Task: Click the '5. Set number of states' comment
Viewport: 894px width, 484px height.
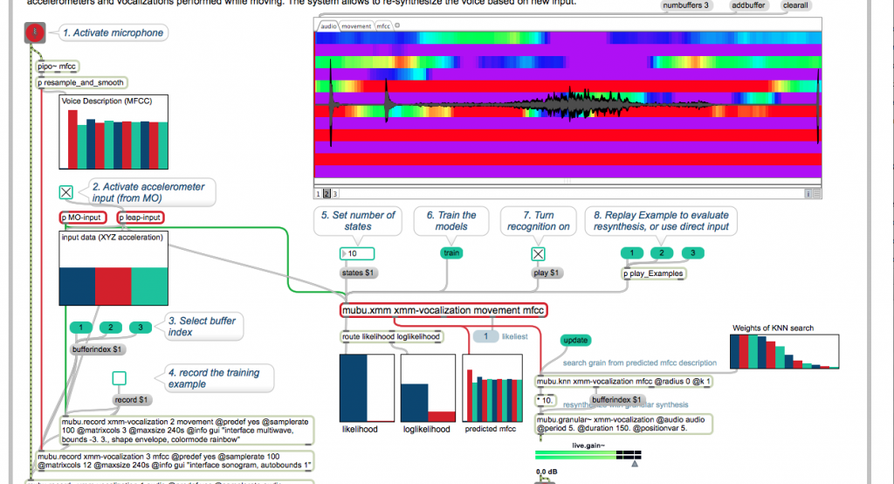Action: pos(357,221)
